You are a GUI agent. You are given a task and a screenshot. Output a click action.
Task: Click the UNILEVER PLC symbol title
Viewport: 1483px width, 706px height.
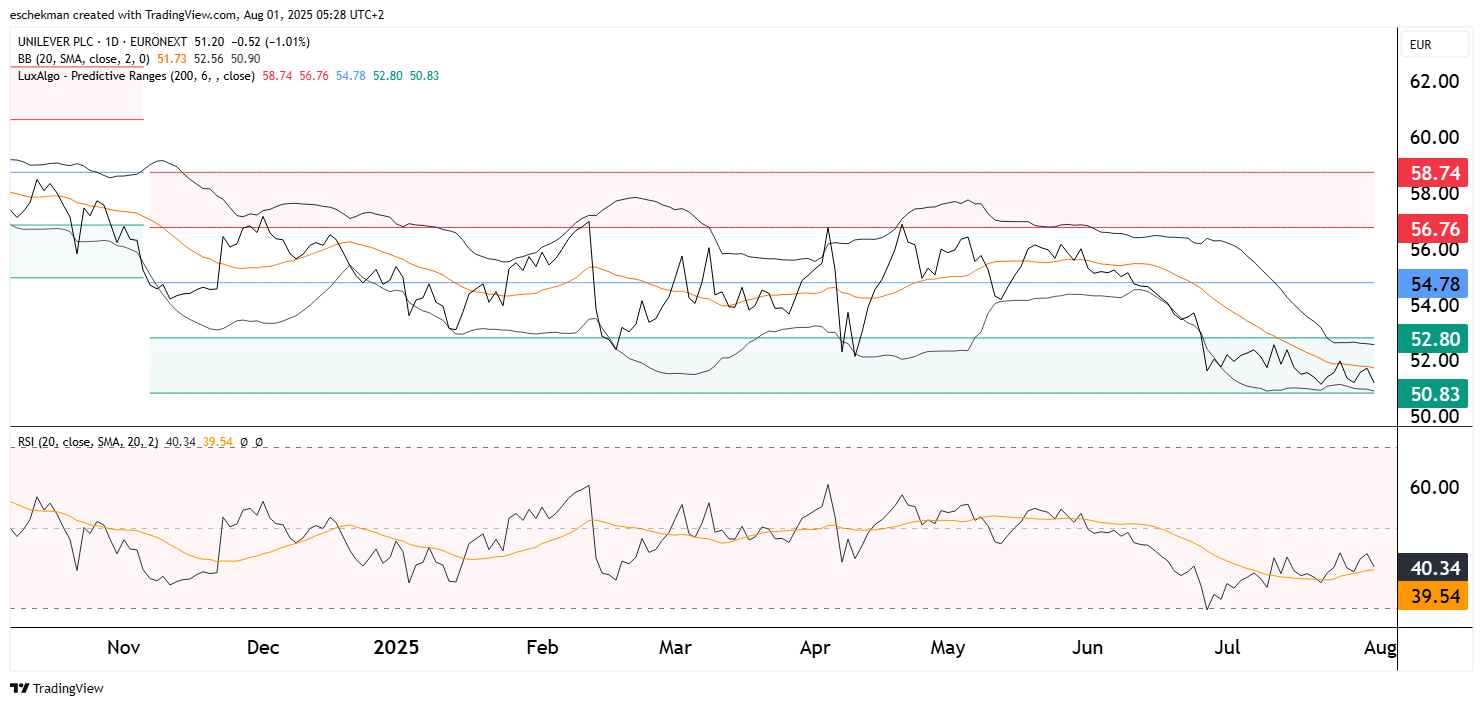(x=73, y=42)
